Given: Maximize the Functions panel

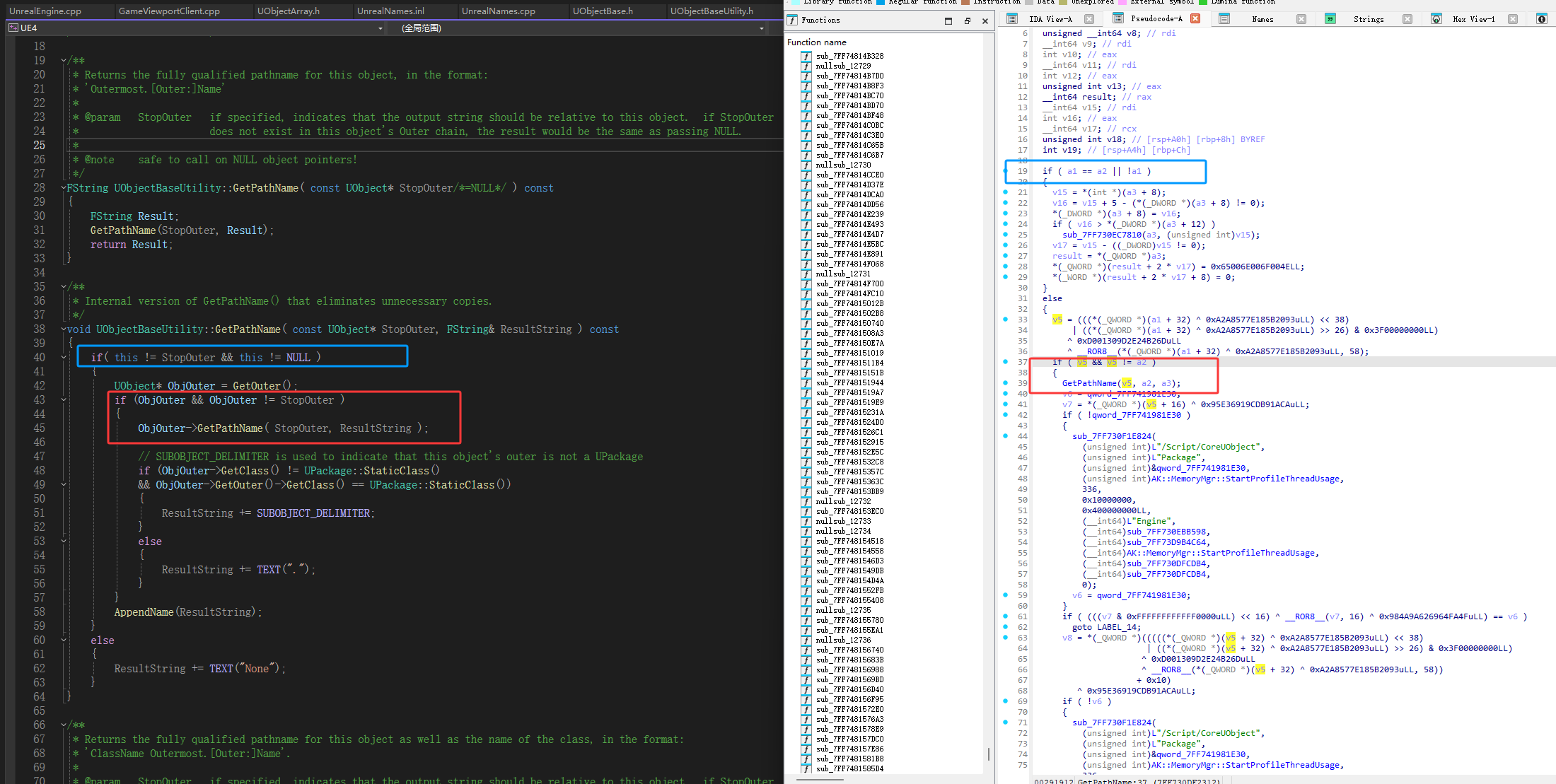Looking at the screenshot, I should [x=948, y=21].
